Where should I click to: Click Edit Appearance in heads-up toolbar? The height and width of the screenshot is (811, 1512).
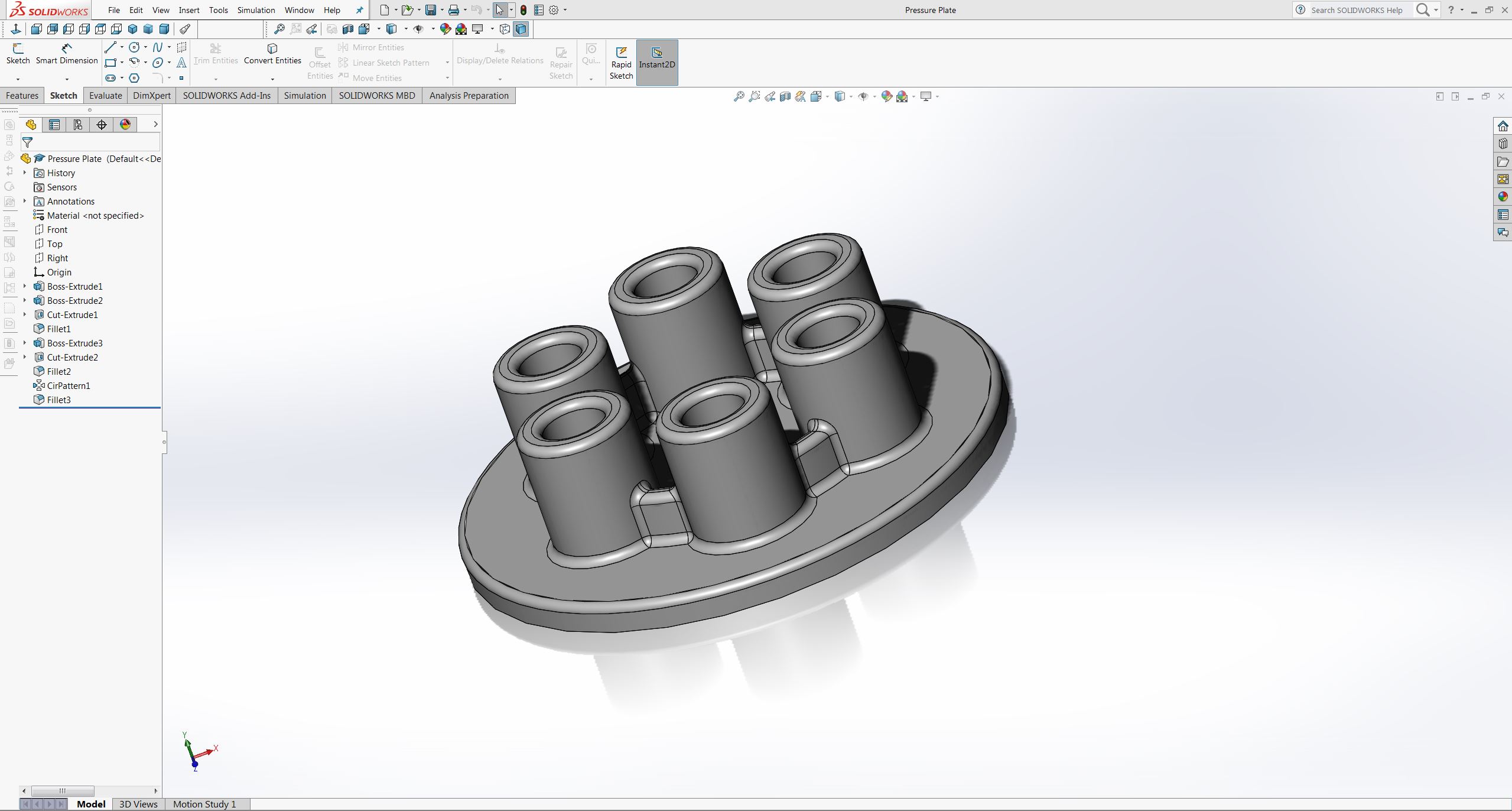coord(886,96)
